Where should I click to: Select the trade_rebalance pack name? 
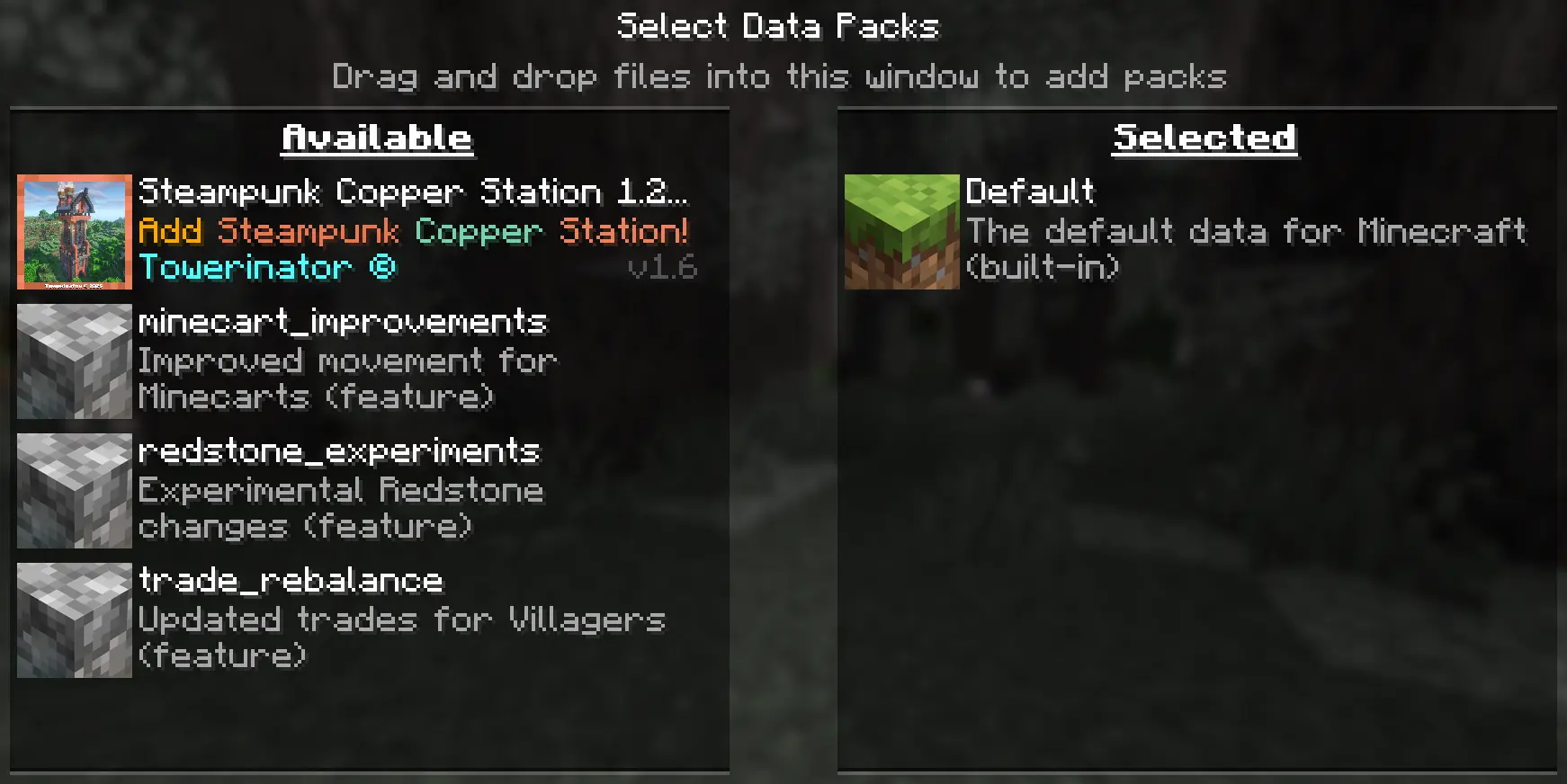click(291, 581)
